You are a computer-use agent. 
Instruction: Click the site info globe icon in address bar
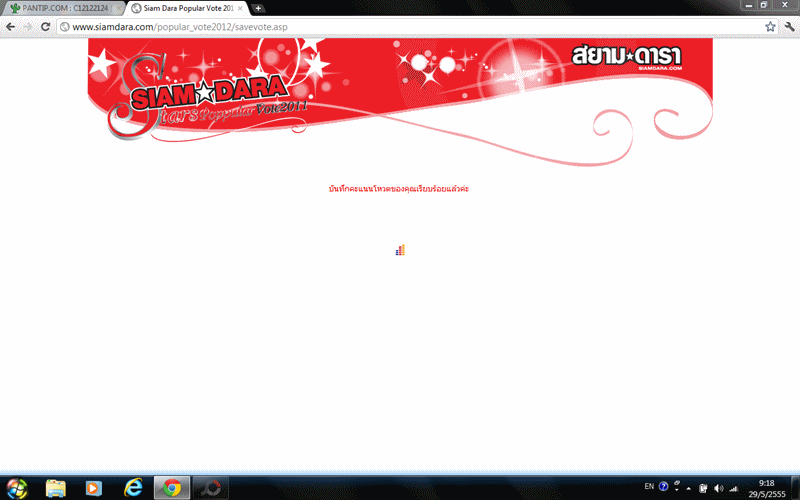[65, 27]
